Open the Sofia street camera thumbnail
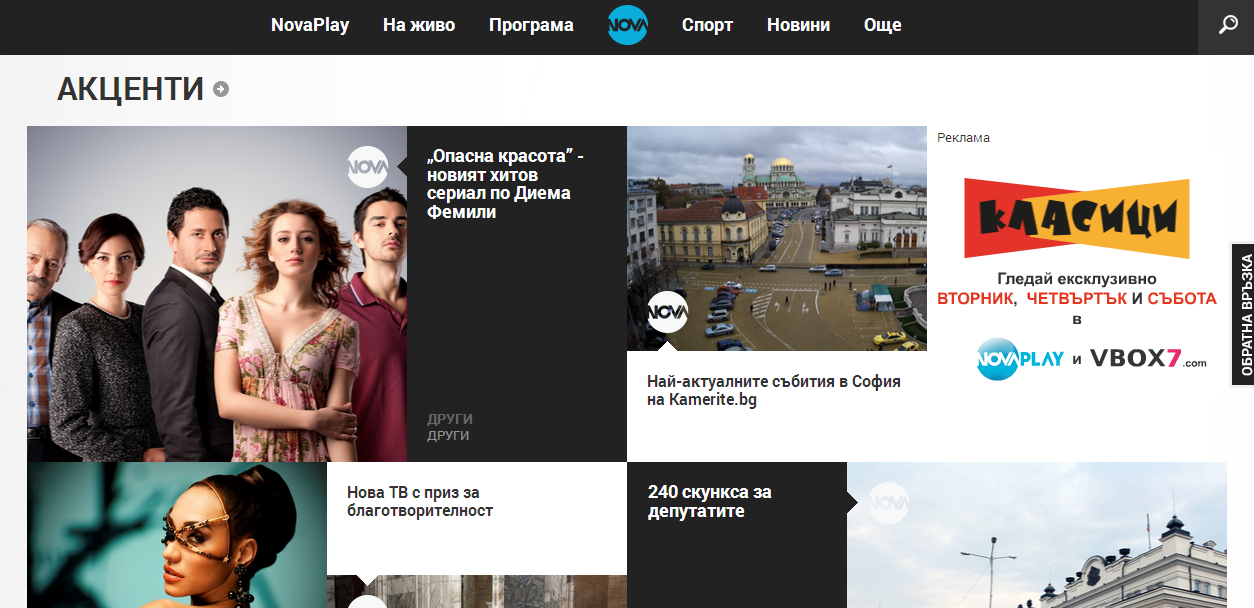Image resolution: width=1254 pixels, height=608 pixels. point(777,238)
